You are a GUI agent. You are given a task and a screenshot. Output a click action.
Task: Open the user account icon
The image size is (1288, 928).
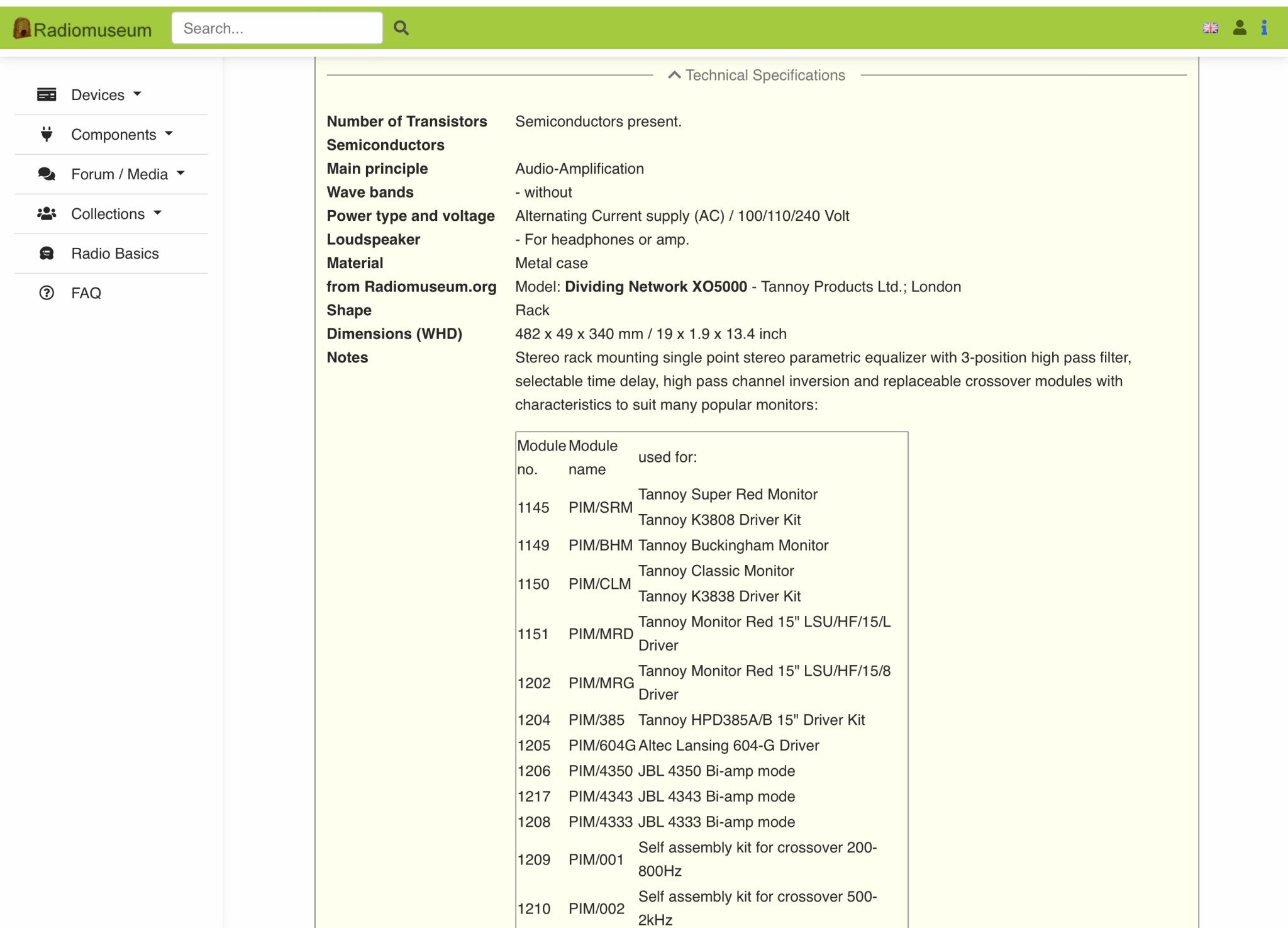pyautogui.click(x=1240, y=28)
